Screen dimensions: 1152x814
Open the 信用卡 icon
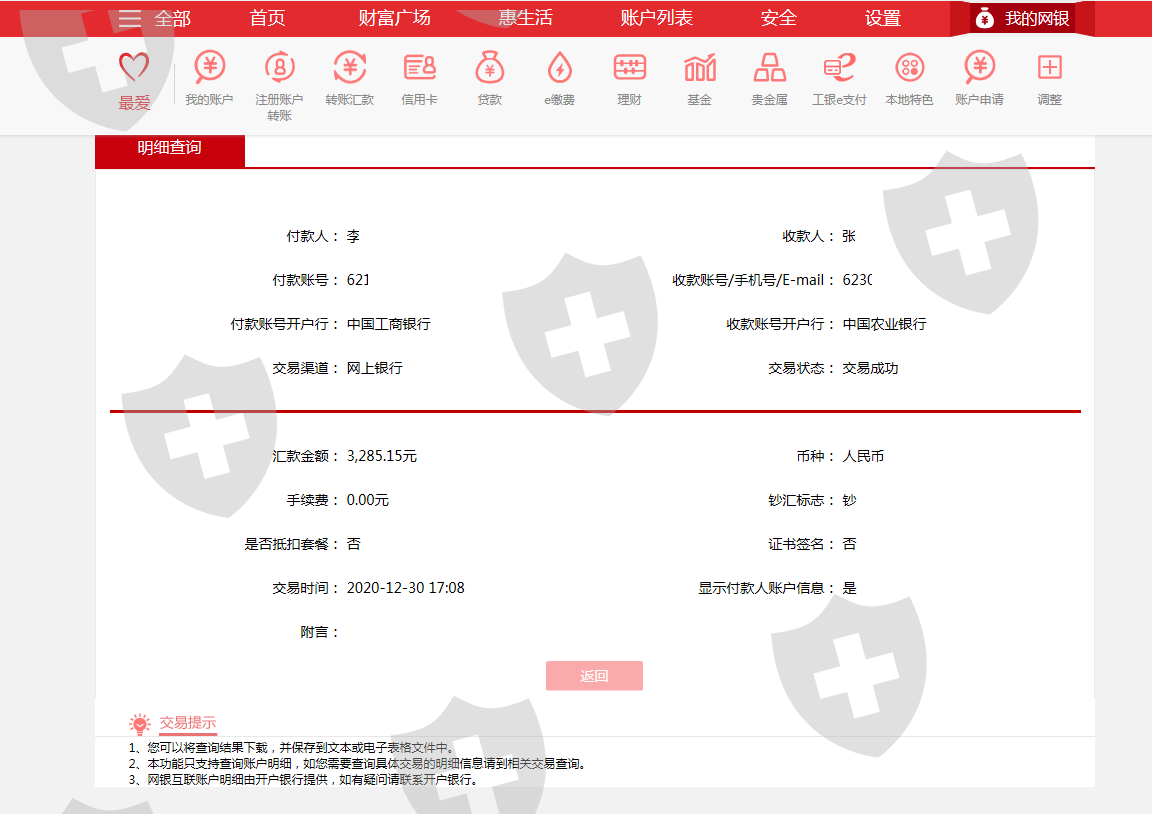coord(419,68)
